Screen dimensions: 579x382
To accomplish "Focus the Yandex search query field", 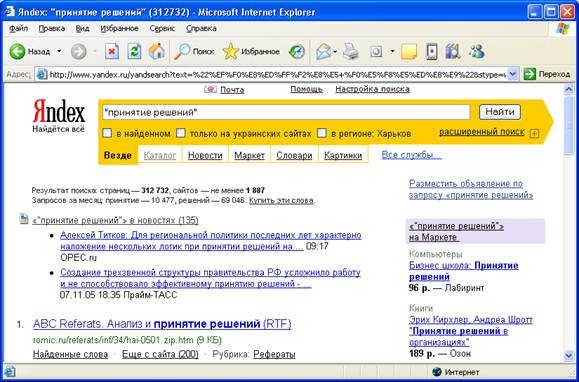I will 286,113.
